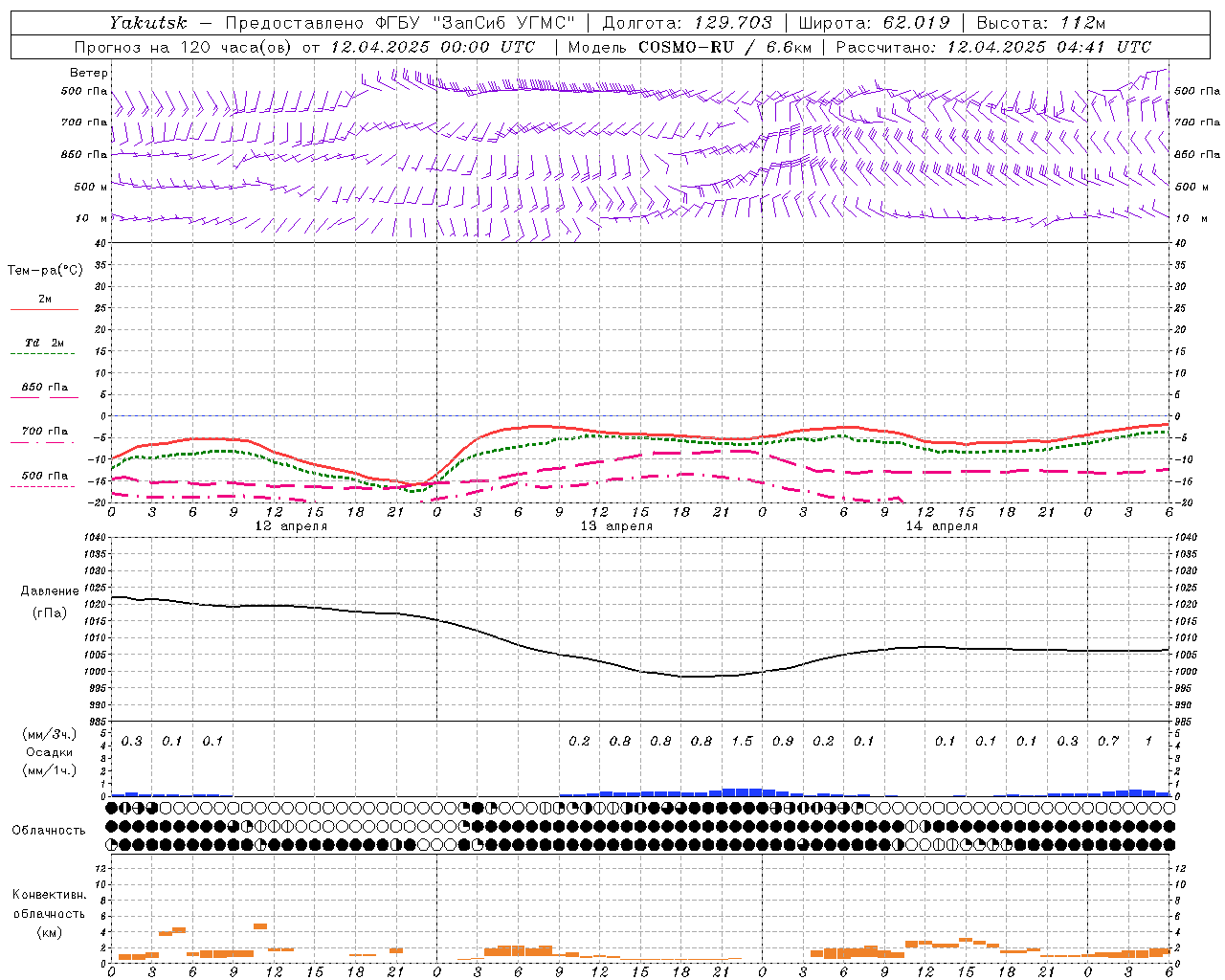Click the 0.9 precipitation amount value

[783, 741]
